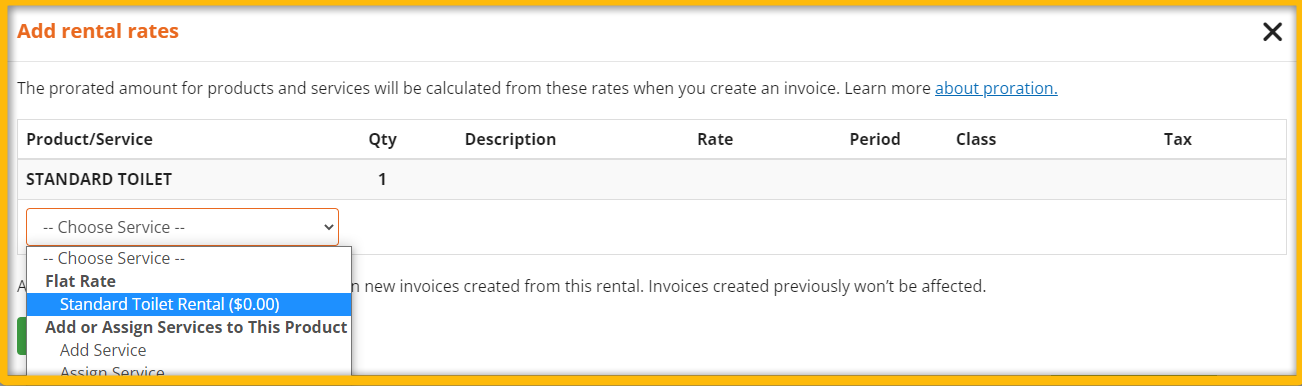Click the quantity value 1

[x=382, y=180]
